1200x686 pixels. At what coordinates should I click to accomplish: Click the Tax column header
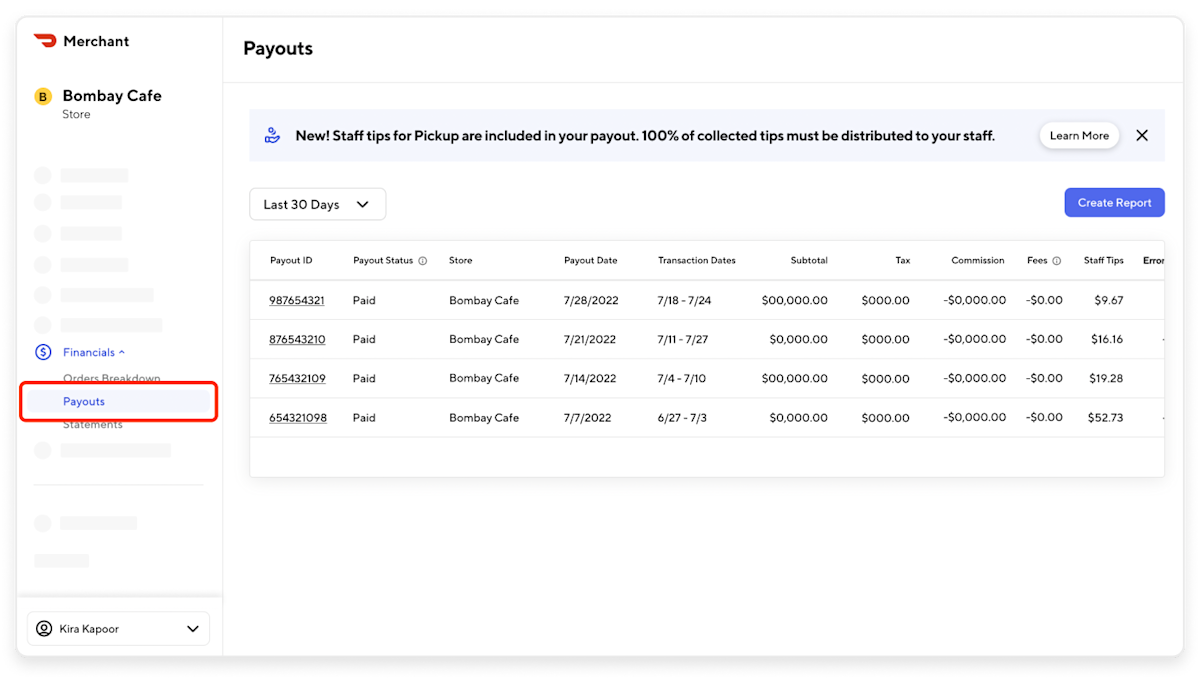pos(903,260)
